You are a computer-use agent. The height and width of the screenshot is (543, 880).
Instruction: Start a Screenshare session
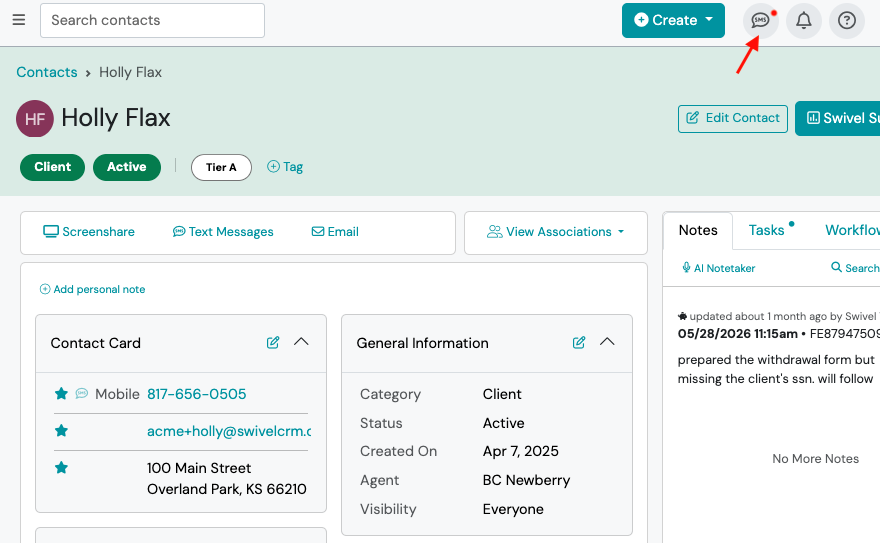(x=89, y=232)
